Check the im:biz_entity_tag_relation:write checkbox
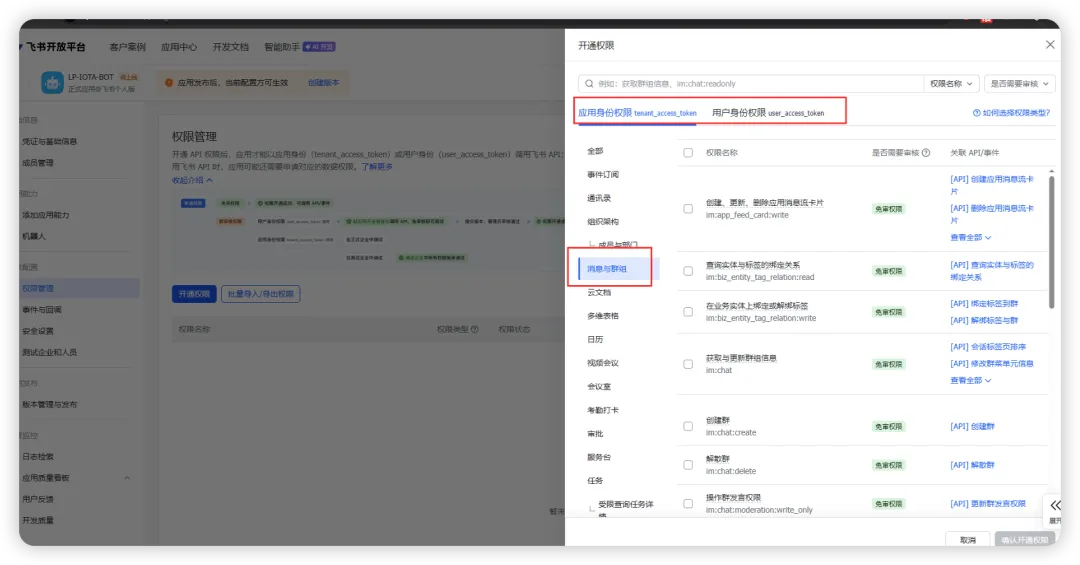 click(688, 312)
